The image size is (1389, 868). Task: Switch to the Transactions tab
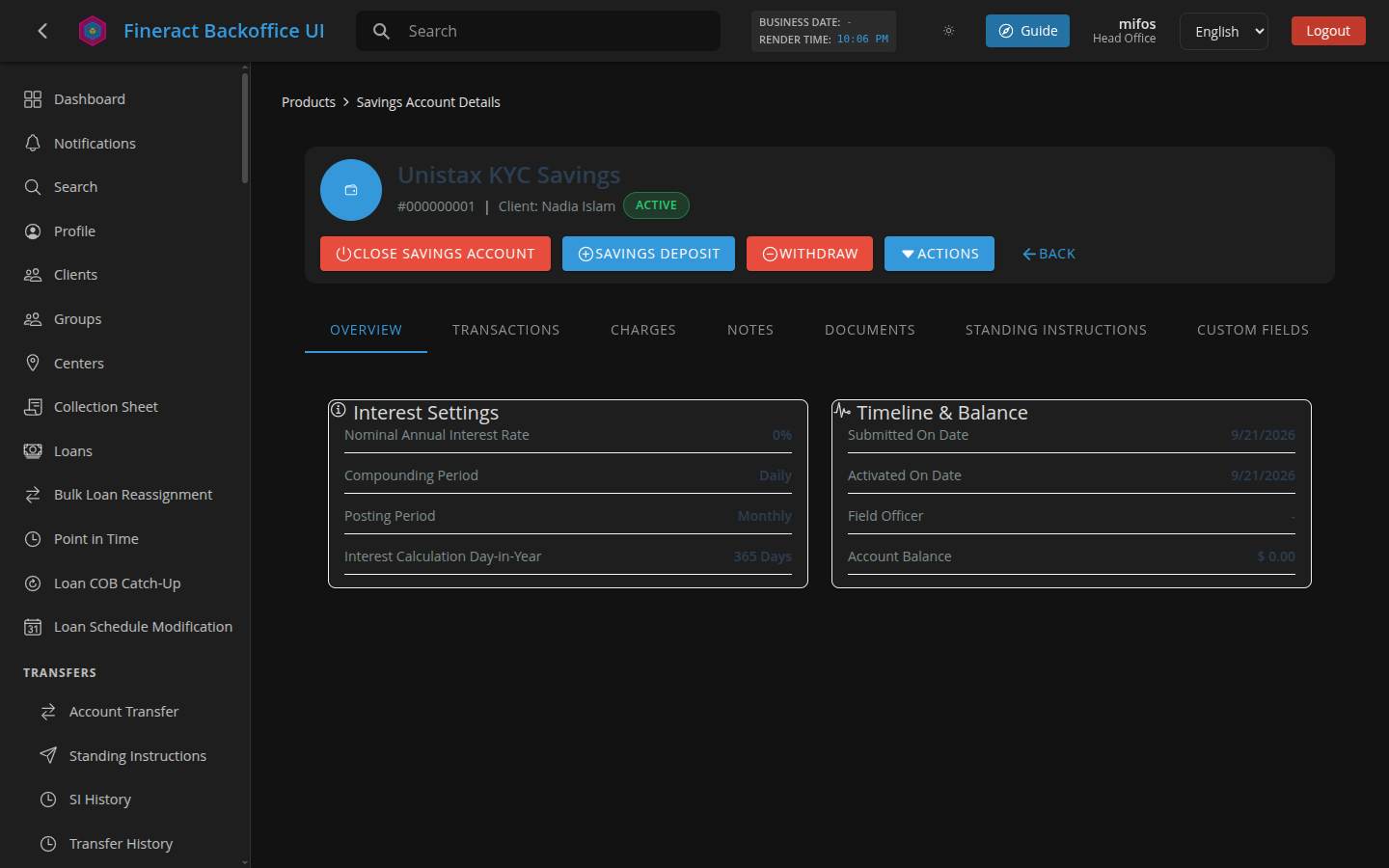coord(505,330)
